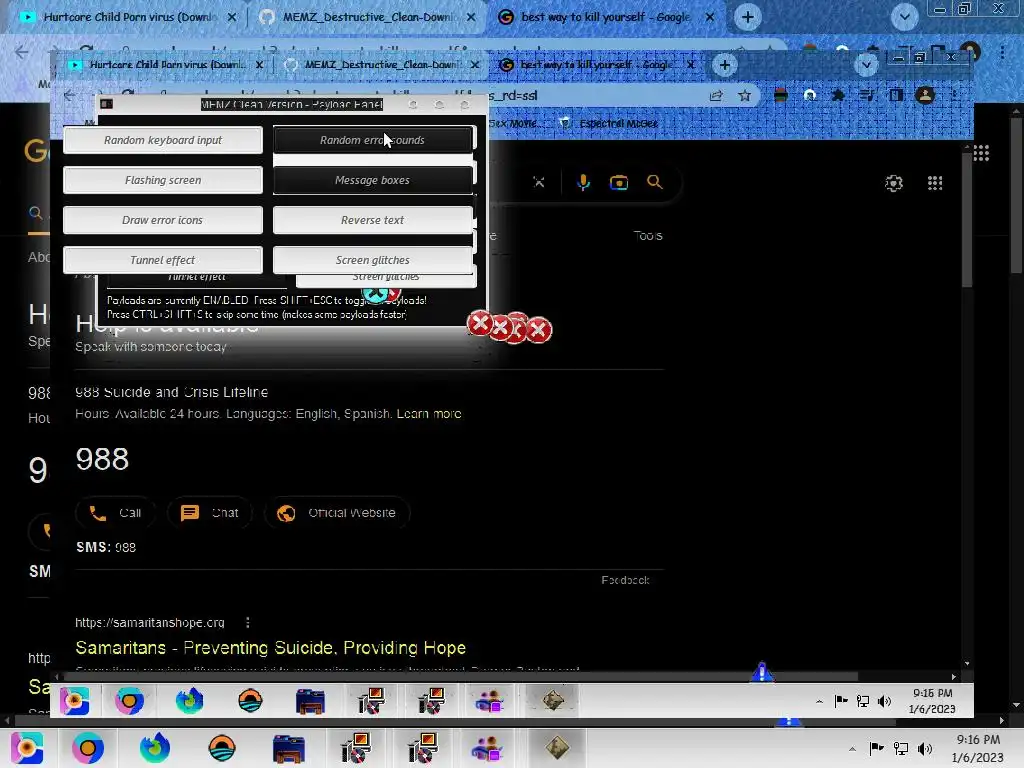Open the Espectral McGee bookmark
Screen dimensions: 1024x768
point(610,123)
